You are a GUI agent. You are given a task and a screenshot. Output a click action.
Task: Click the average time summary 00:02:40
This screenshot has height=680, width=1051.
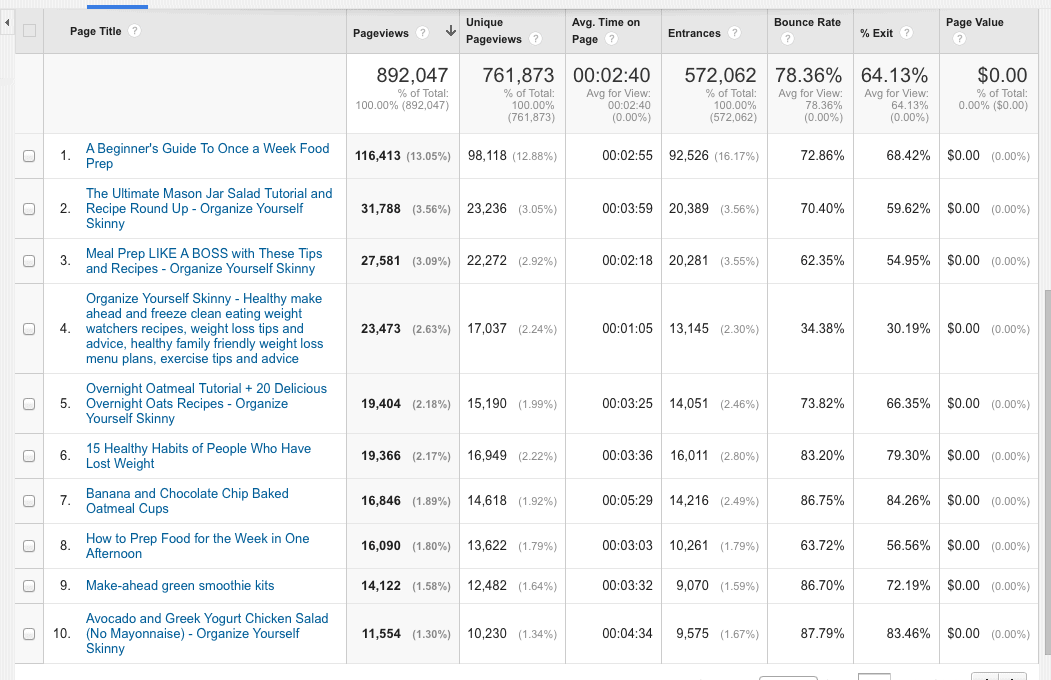click(611, 75)
